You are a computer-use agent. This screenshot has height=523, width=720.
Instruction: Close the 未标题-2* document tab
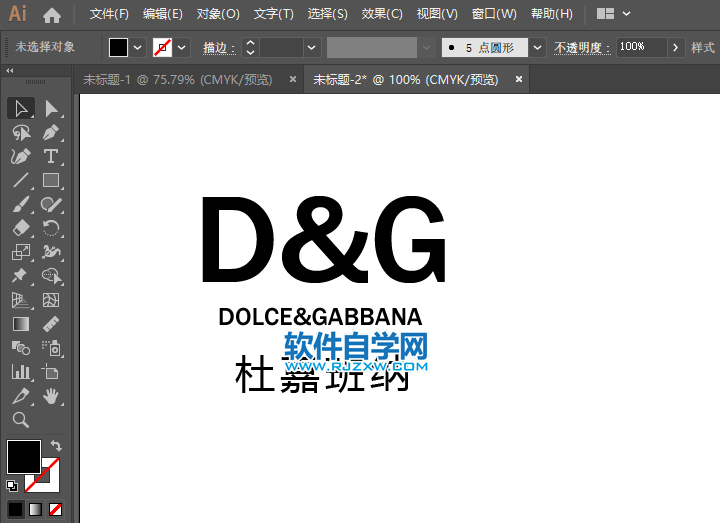click(519, 79)
